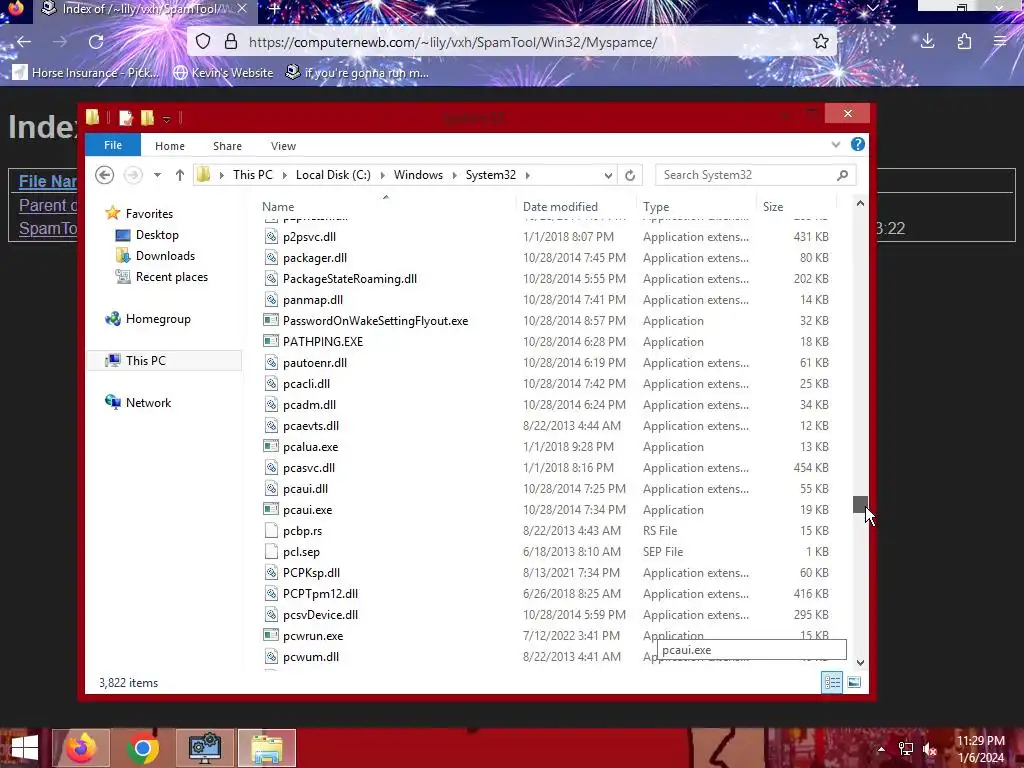Expand breadcrumb arrow after System32
Screen dimensions: 1024x768
click(528, 175)
